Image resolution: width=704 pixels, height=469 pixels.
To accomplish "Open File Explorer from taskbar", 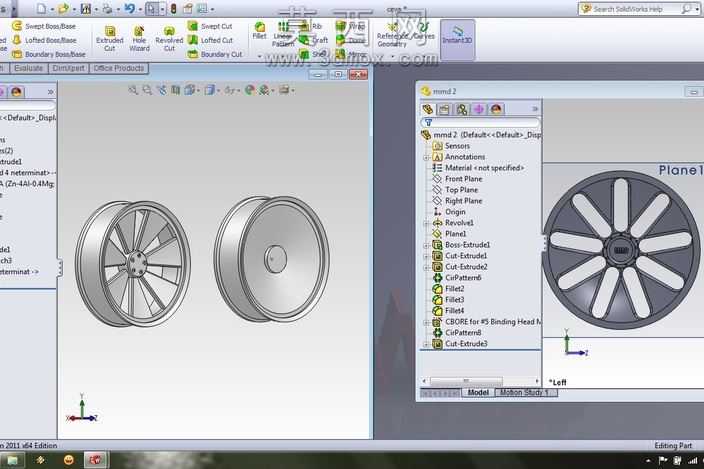I will (x=12, y=460).
